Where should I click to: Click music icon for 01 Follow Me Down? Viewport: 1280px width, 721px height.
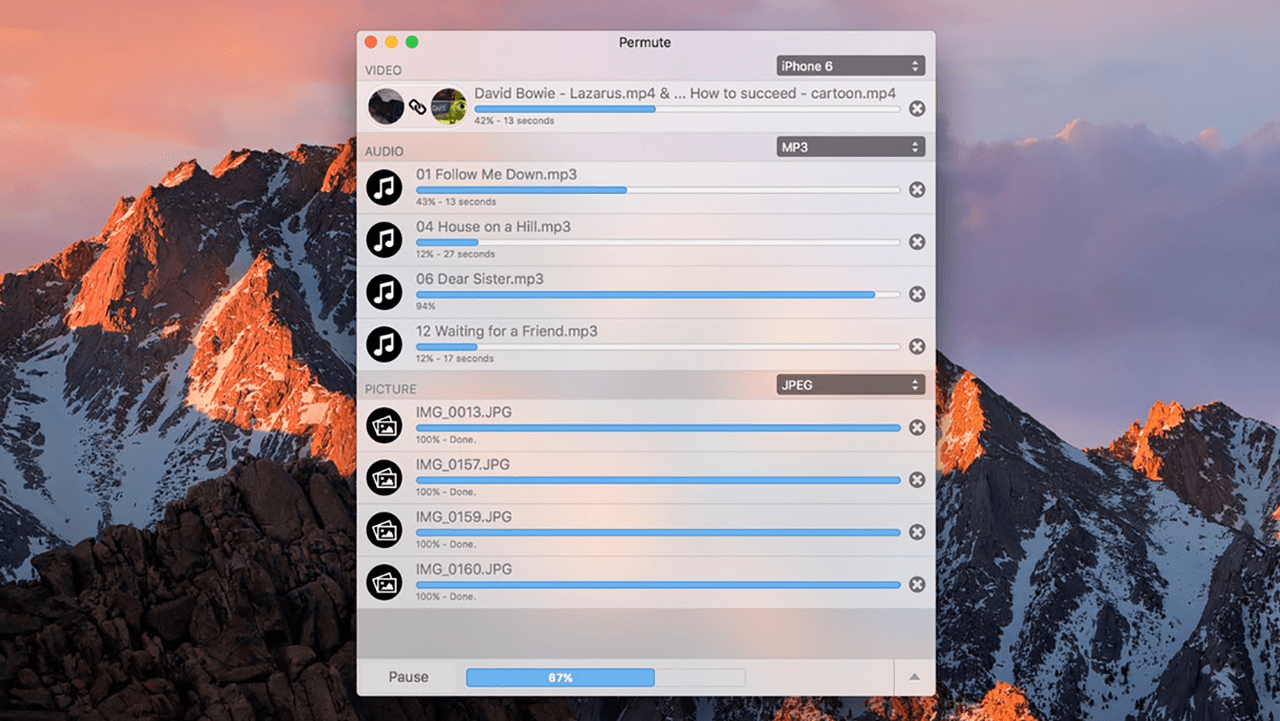(x=384, y=188)
